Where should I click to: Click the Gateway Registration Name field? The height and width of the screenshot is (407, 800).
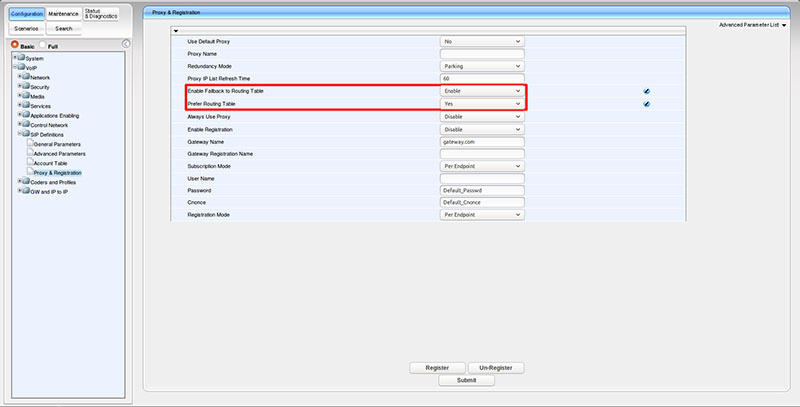(482, 154)
